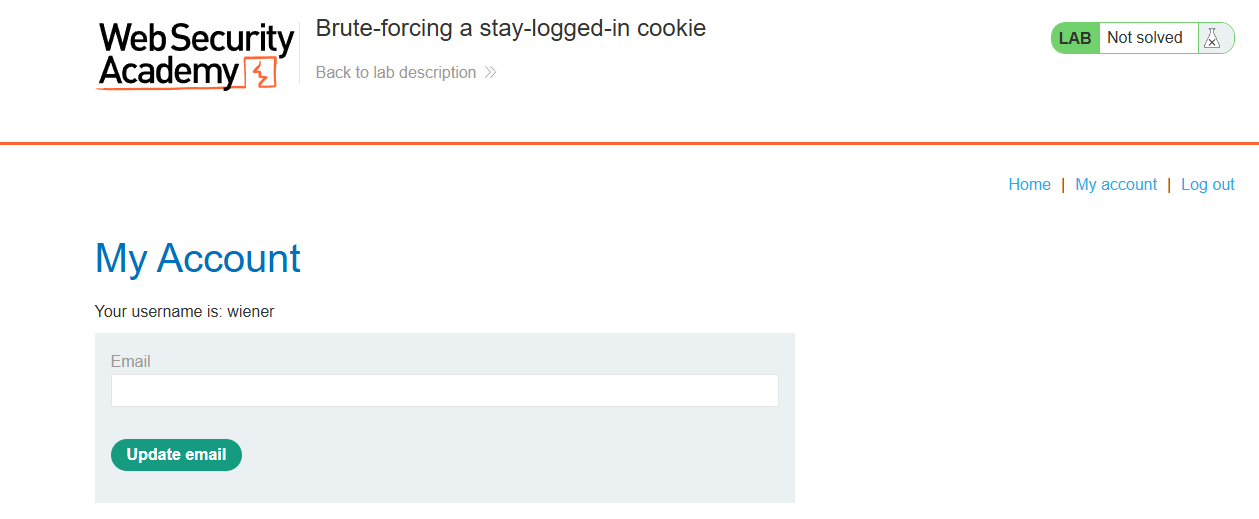Click the orange horizontal divider line
This screenshot has width=1259, height=519.
[629, 144]
